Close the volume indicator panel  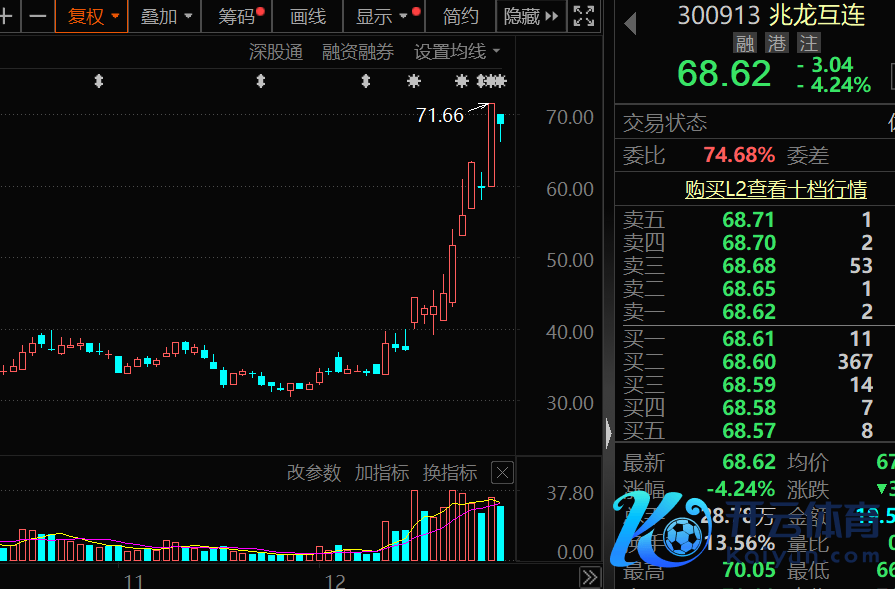click(x=502, y=473)
